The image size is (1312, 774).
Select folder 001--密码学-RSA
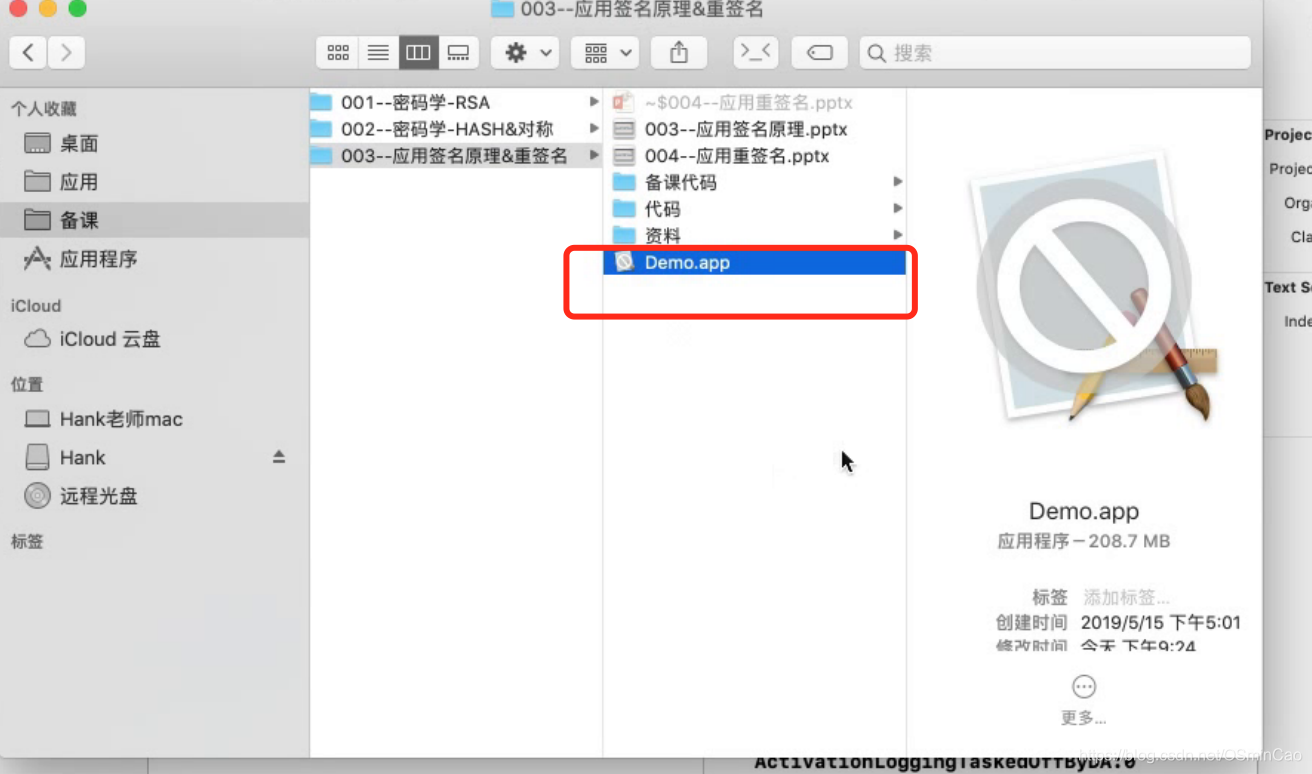click(456, 102)
